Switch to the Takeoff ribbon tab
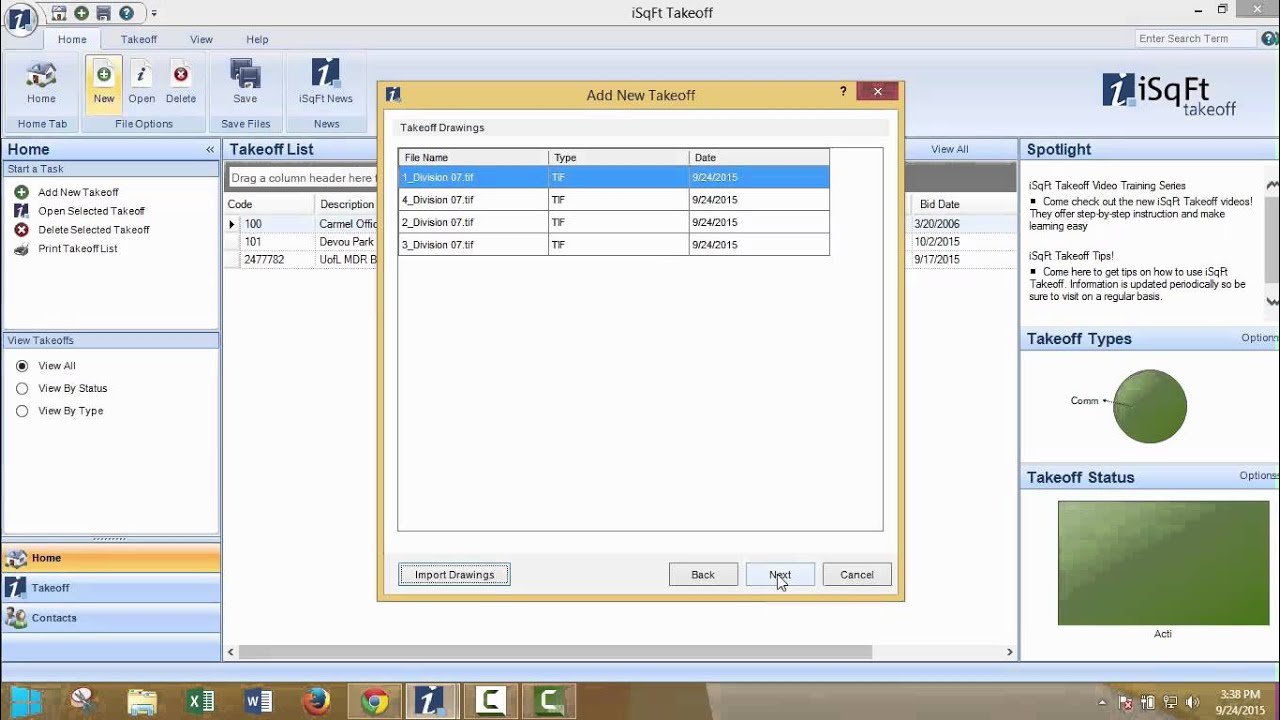 click(x=139, y=39)
